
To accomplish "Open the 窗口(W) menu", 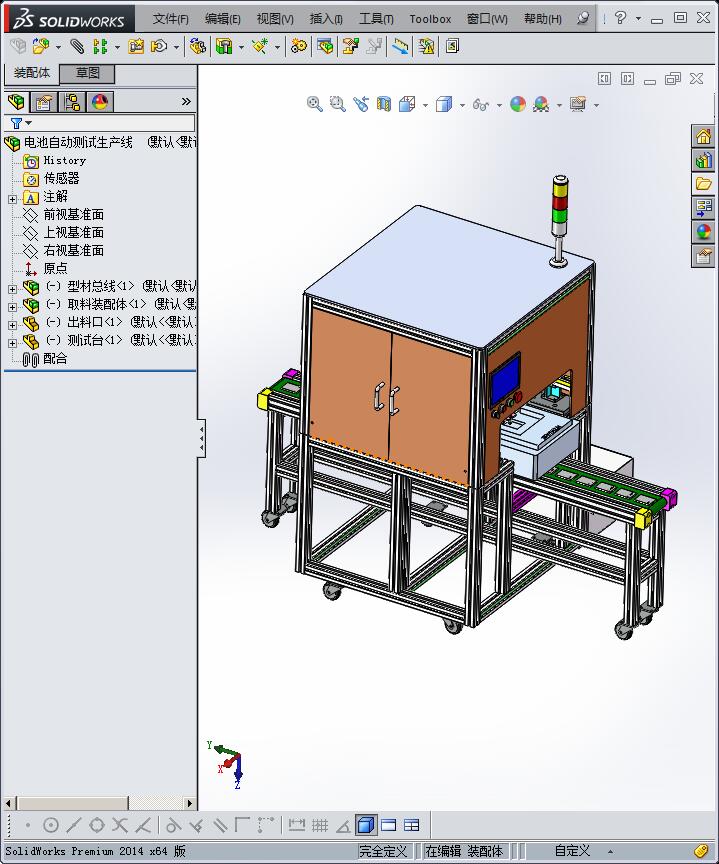I will 487,19.
